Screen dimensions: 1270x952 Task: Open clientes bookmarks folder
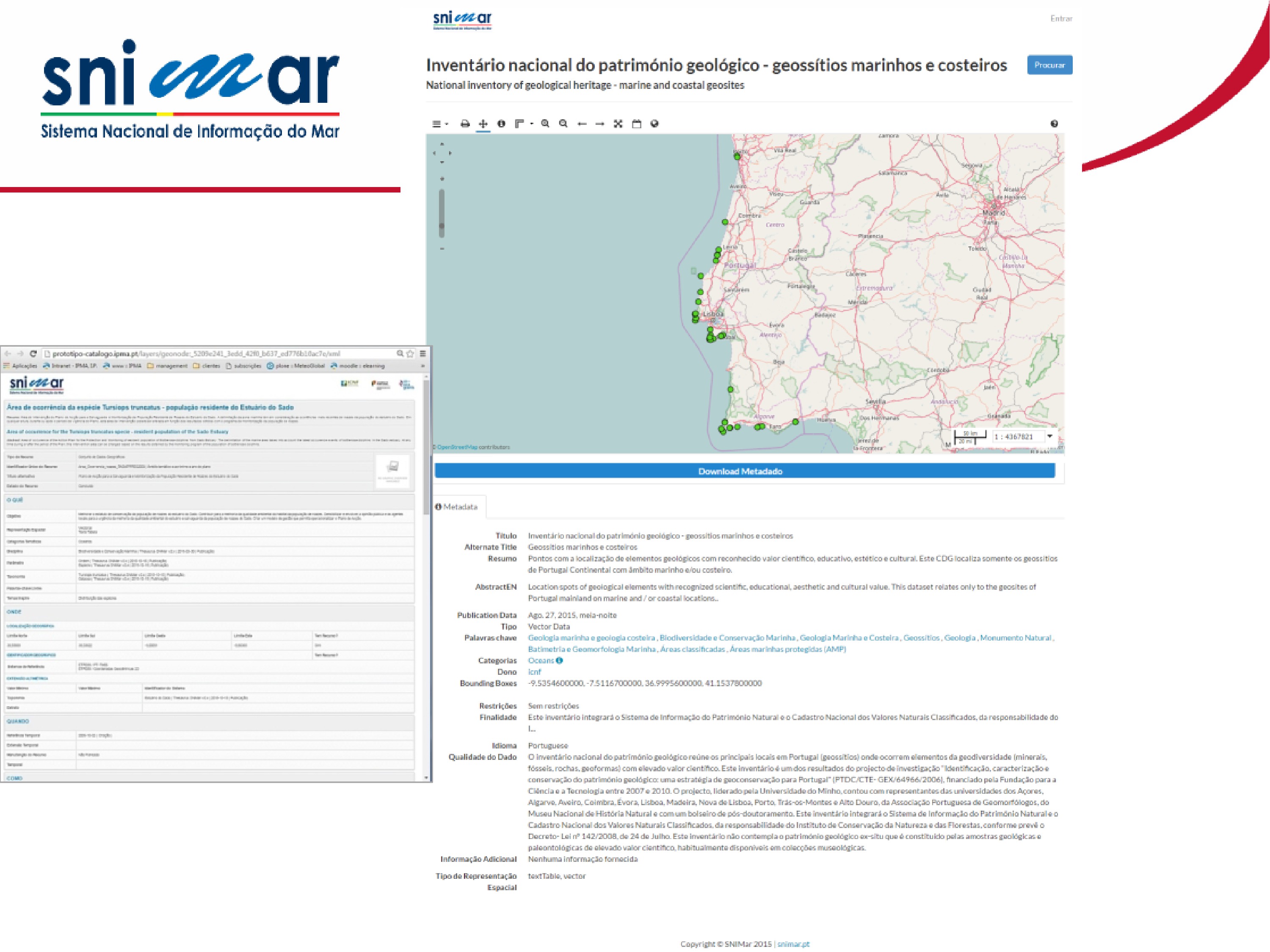pyautogui.click(x=207, y=366)
